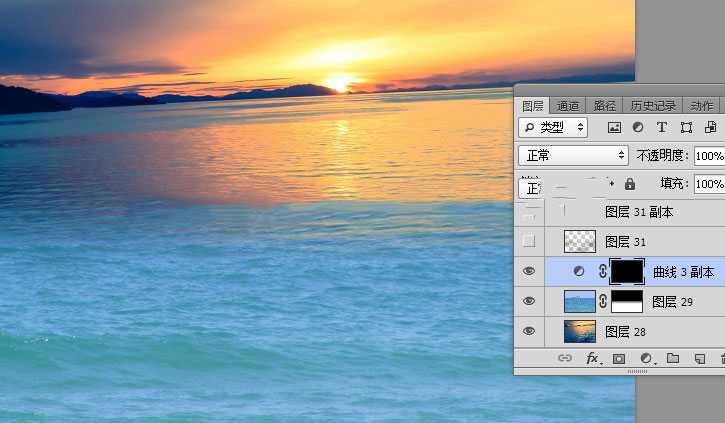Open the 类型 filter dropdown
The width and height of the screenshot is (725, 423).
pos(553,128)
